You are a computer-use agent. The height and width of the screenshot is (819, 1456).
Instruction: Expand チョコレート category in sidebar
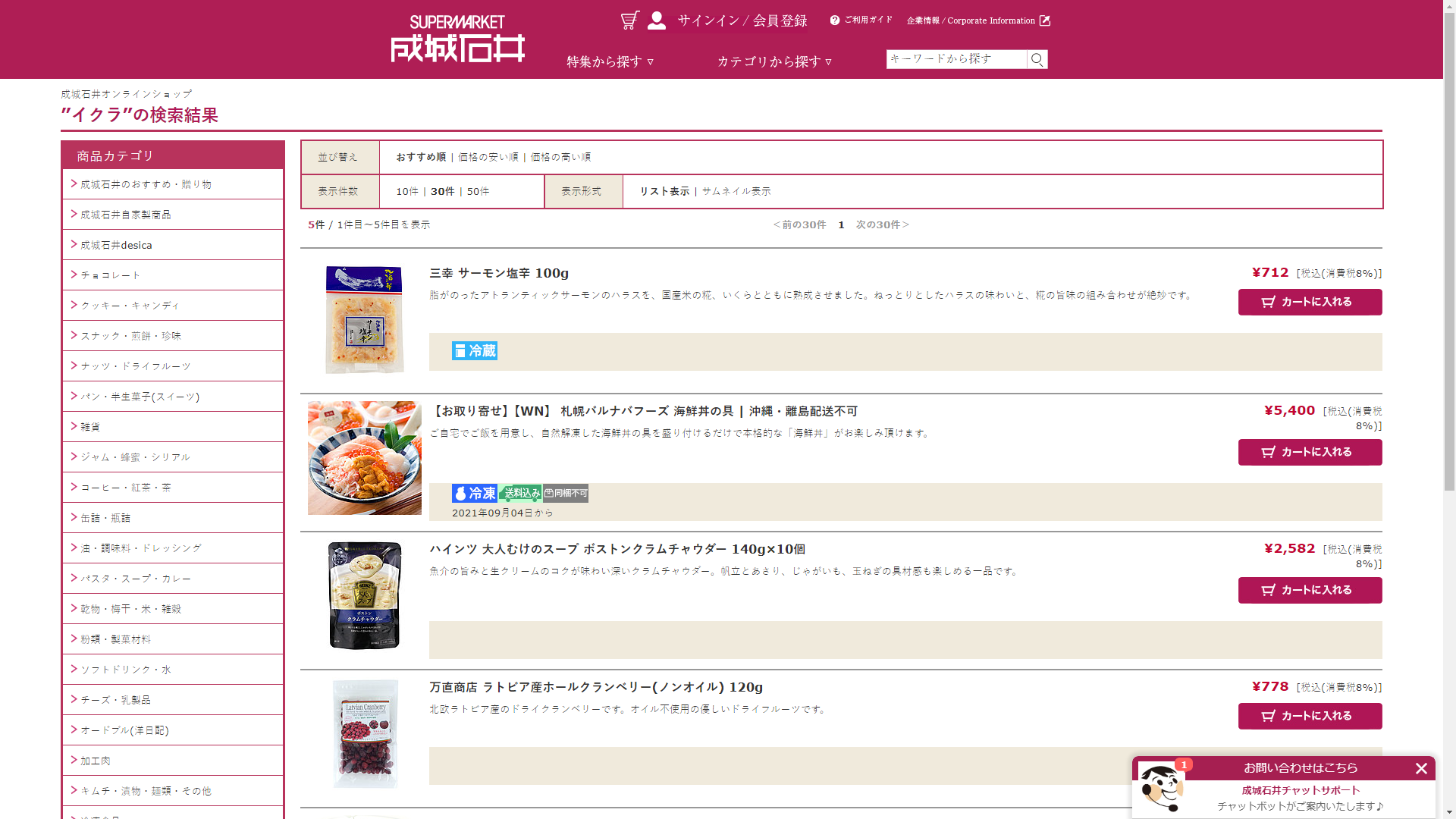[x=111, y=275]
